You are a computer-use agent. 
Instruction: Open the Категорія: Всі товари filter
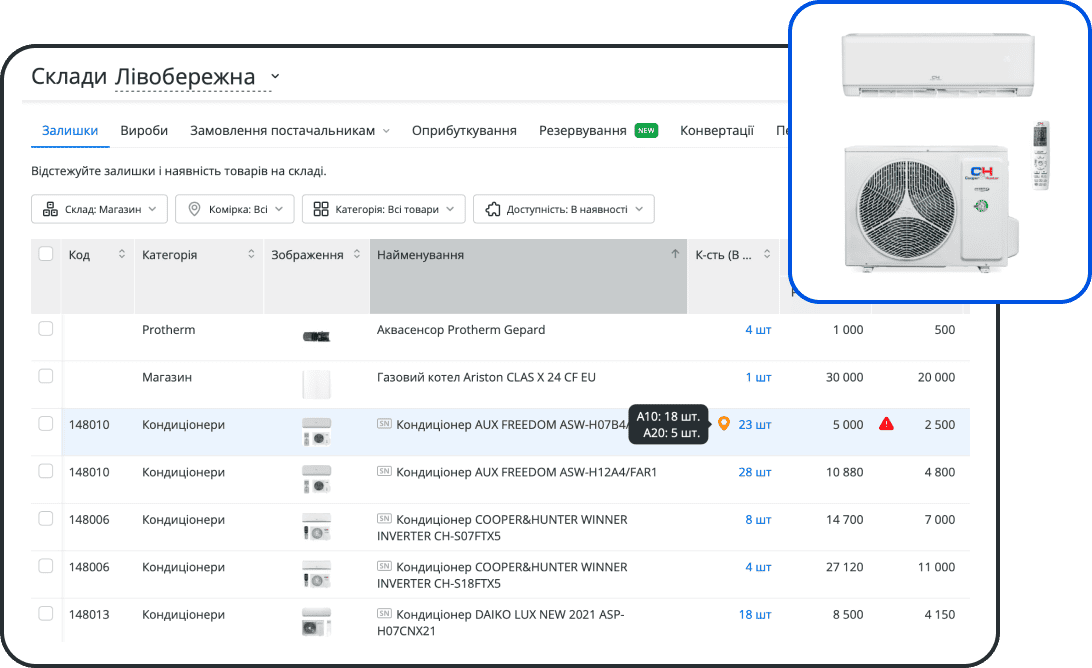click(384, 209)
